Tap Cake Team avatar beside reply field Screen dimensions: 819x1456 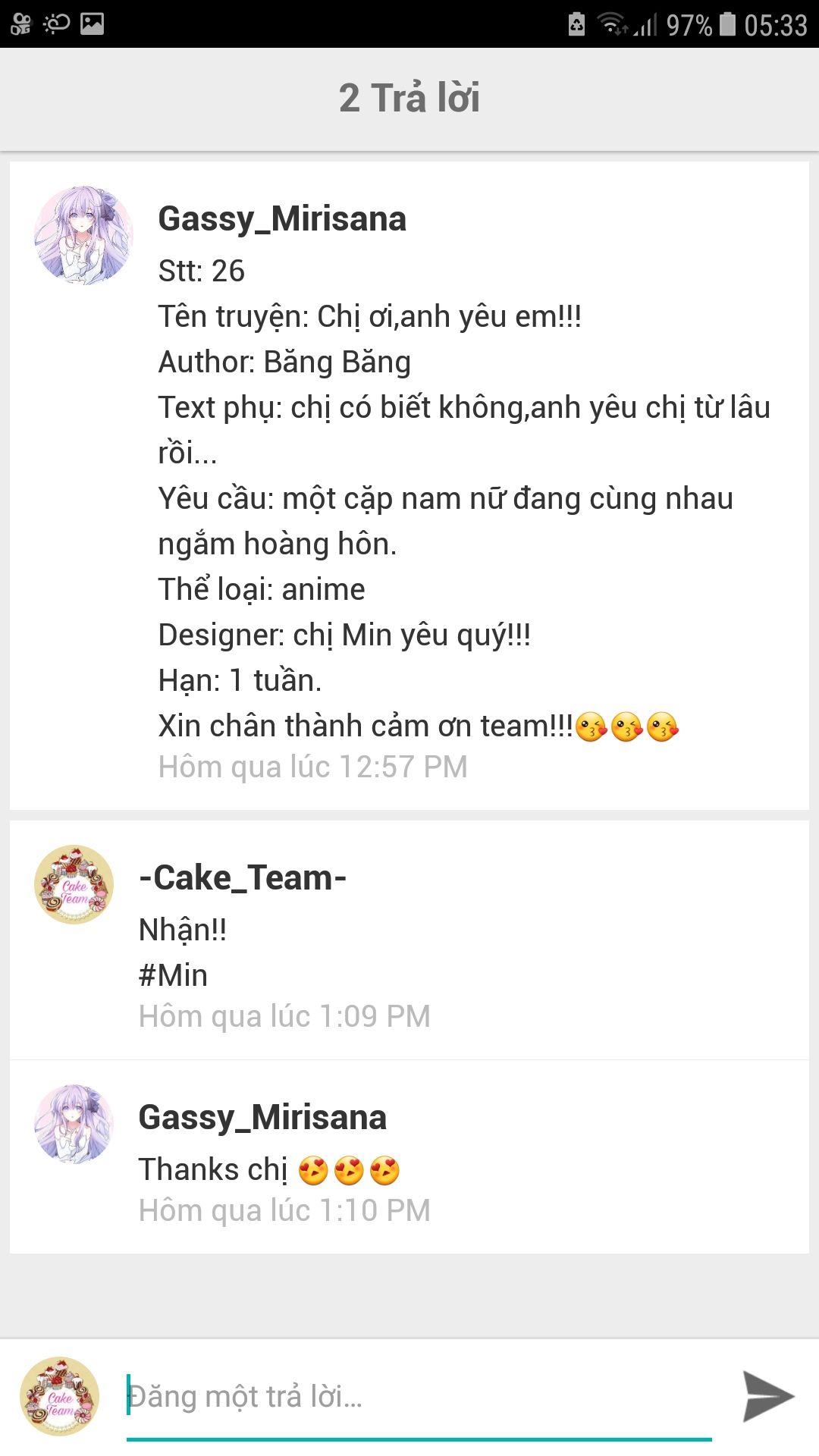click(59, 1396)
